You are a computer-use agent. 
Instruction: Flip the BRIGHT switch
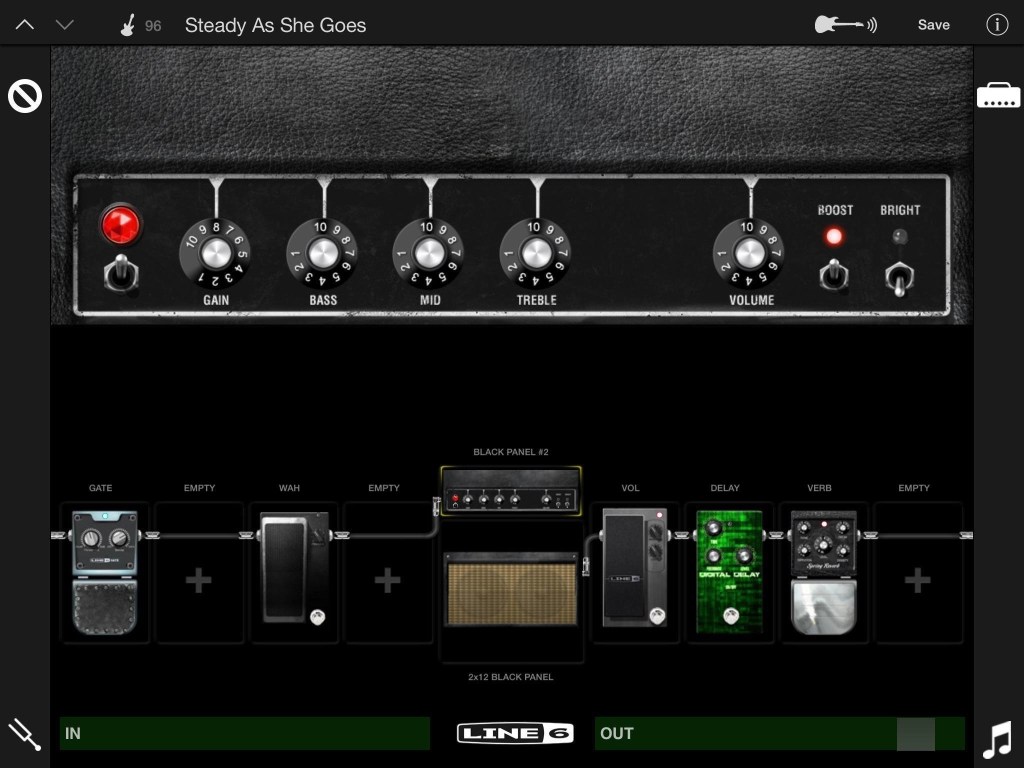point(900,277)
